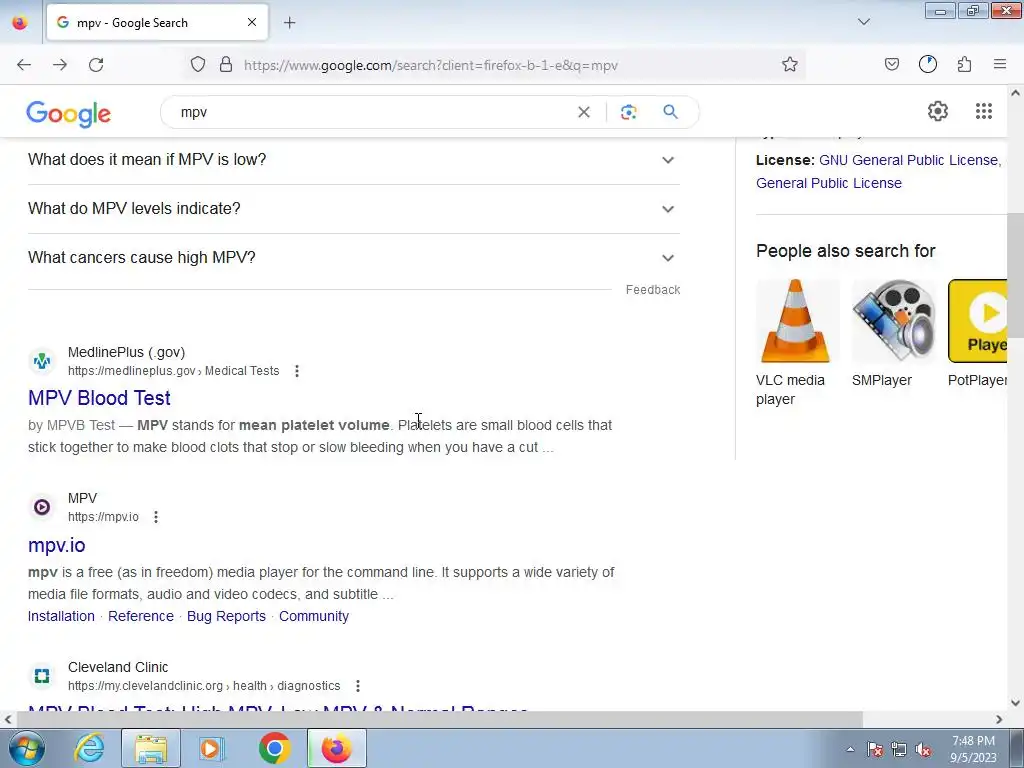Open the Action Center flag icon
The width and height of the screenshot is (1024, 768).
[874, 749]
